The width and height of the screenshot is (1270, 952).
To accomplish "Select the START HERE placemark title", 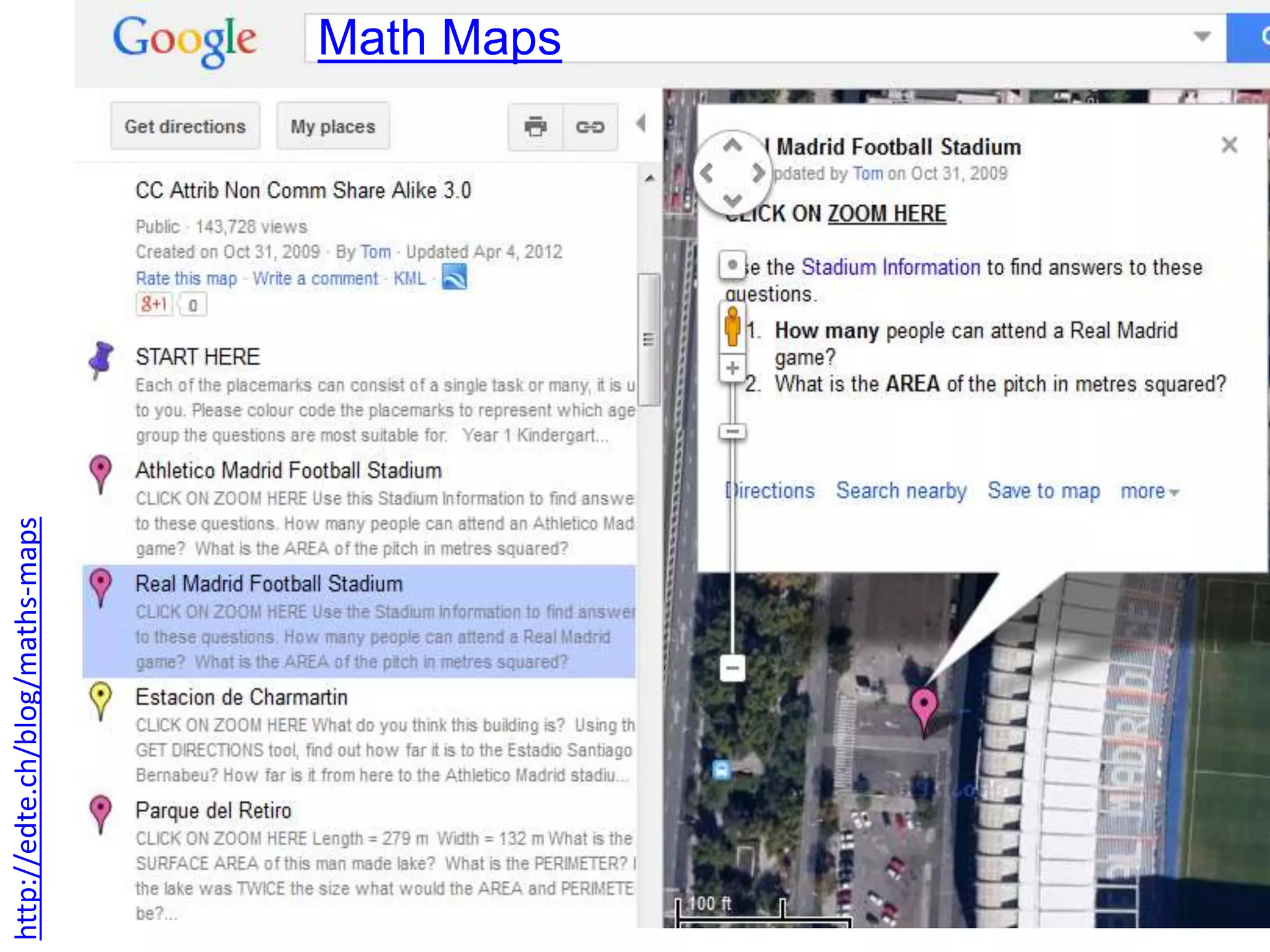I will click(x=198, y=357).
